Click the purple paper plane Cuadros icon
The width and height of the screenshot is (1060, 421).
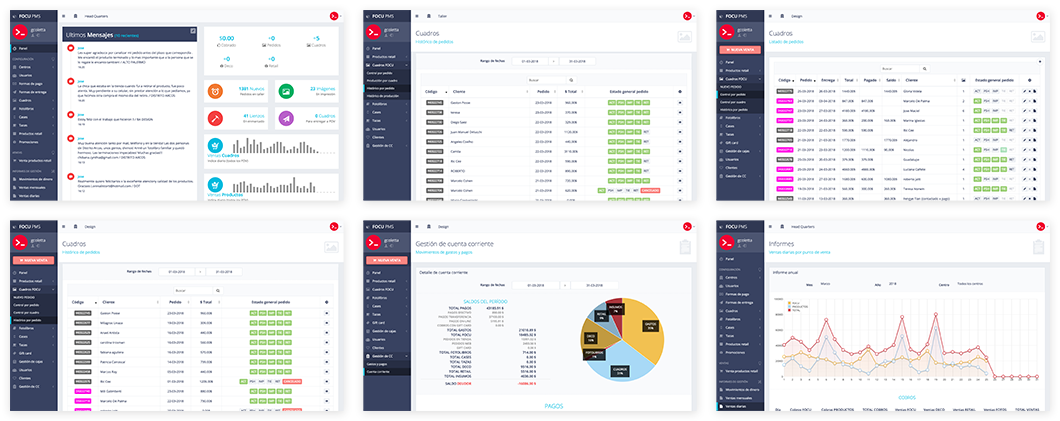286,118
